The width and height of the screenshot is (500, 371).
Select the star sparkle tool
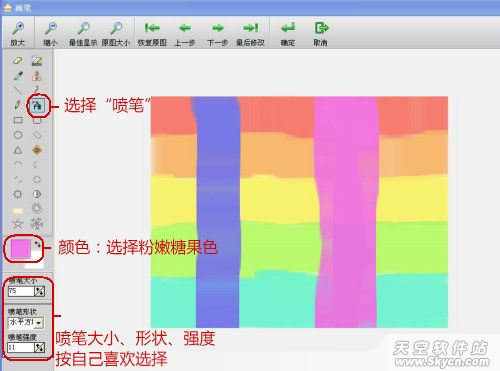pos(18,224)
